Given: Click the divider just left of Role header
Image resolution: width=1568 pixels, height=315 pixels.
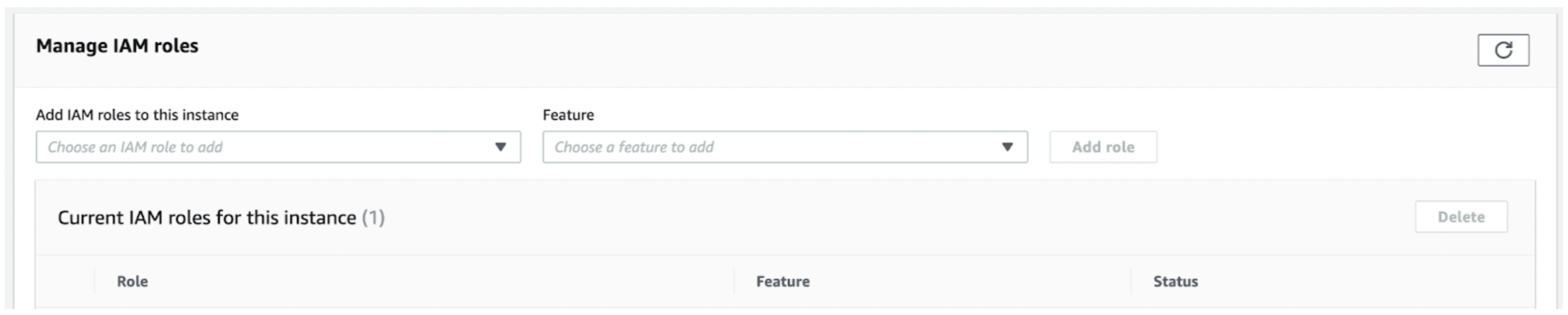Looking at the screenshot, I should click(x=95, y=281).
